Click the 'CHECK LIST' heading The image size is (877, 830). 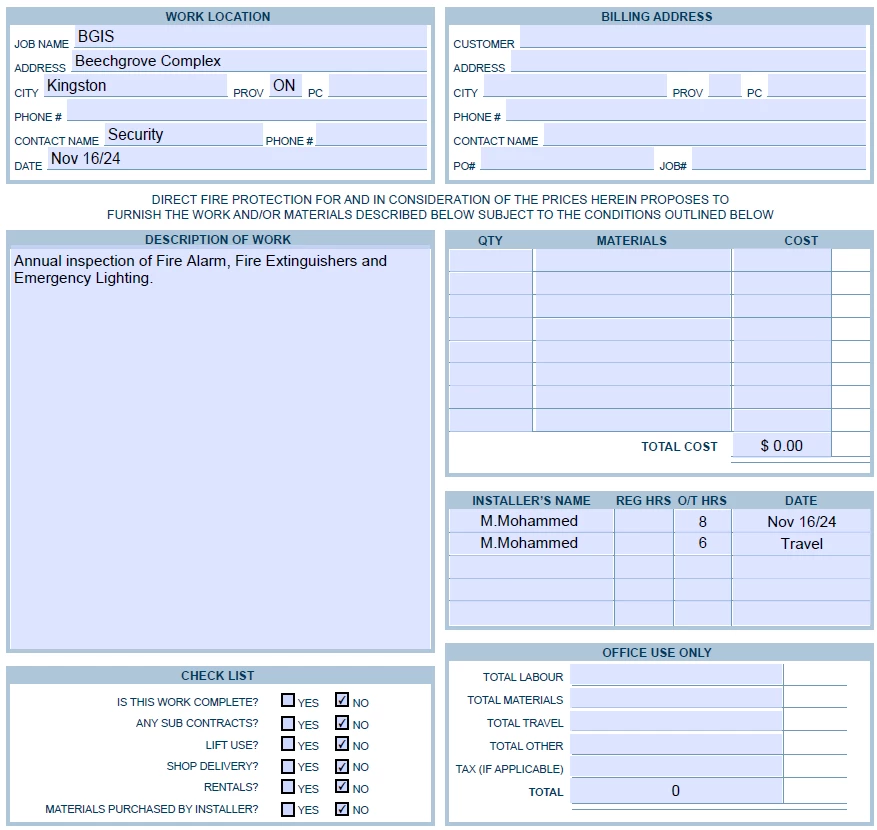coord(218,676)
